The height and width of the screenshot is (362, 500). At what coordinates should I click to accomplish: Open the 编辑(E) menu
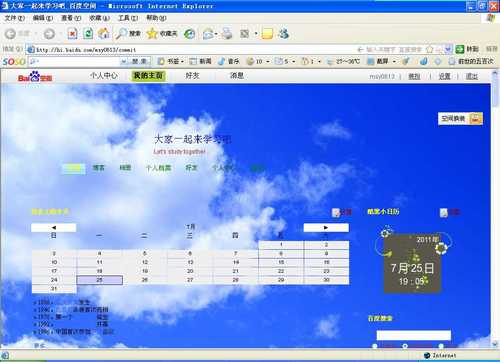[x=43, y=18]
